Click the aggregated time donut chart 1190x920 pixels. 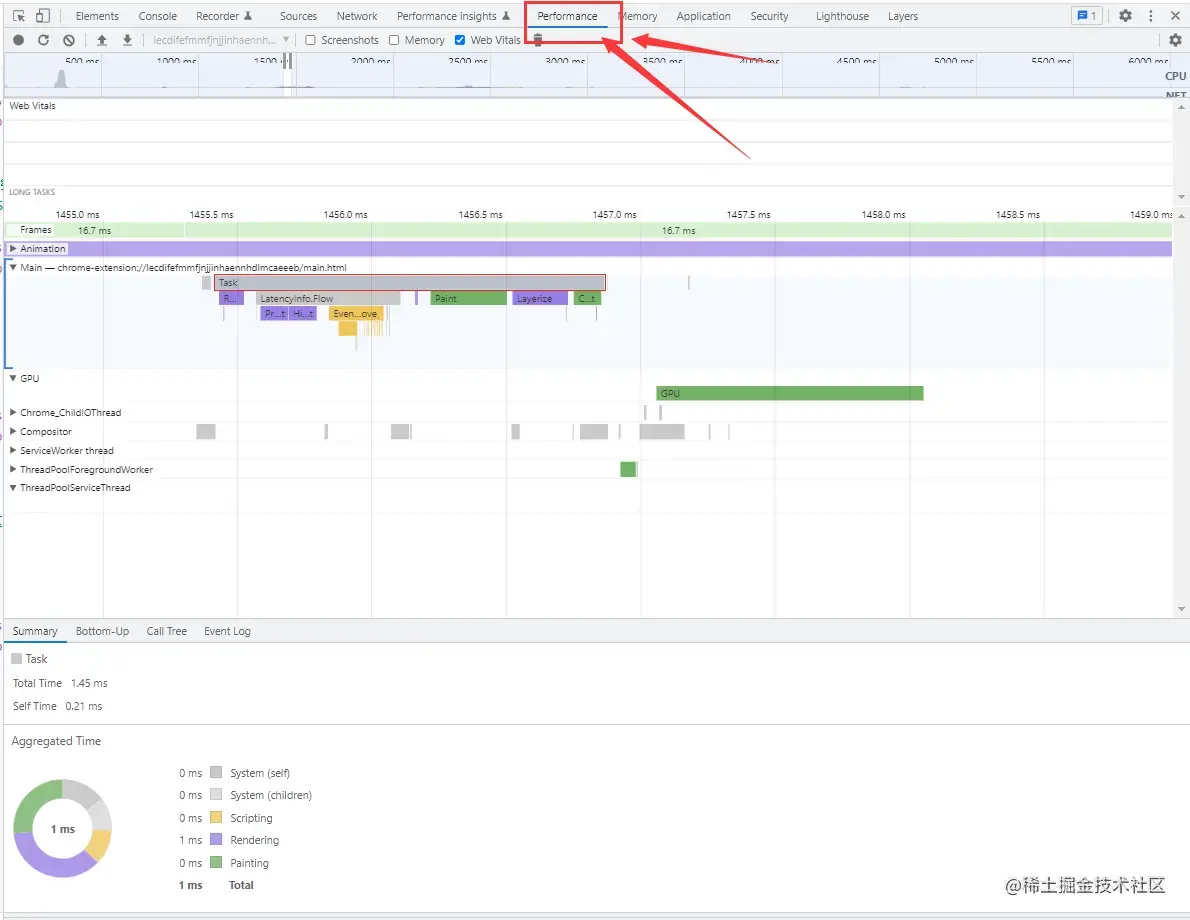tap(62, 829)
